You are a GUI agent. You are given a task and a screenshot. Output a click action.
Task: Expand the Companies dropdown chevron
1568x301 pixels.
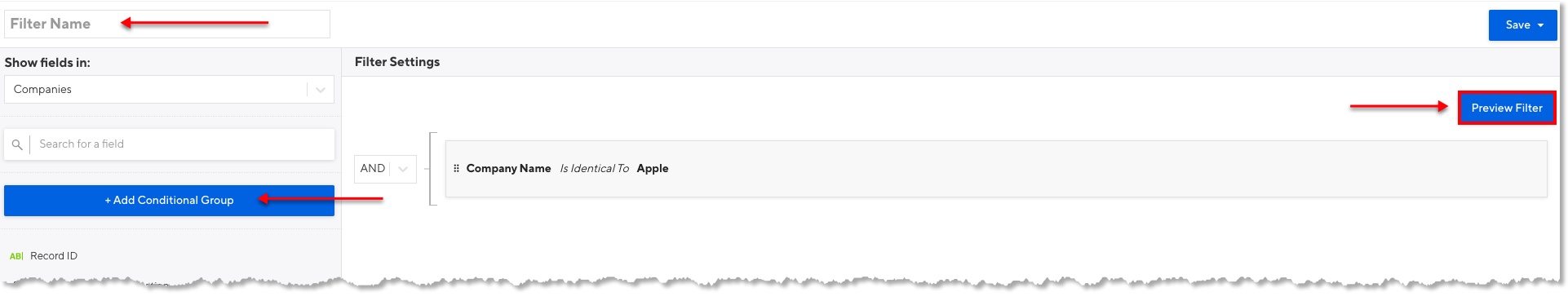321,90
